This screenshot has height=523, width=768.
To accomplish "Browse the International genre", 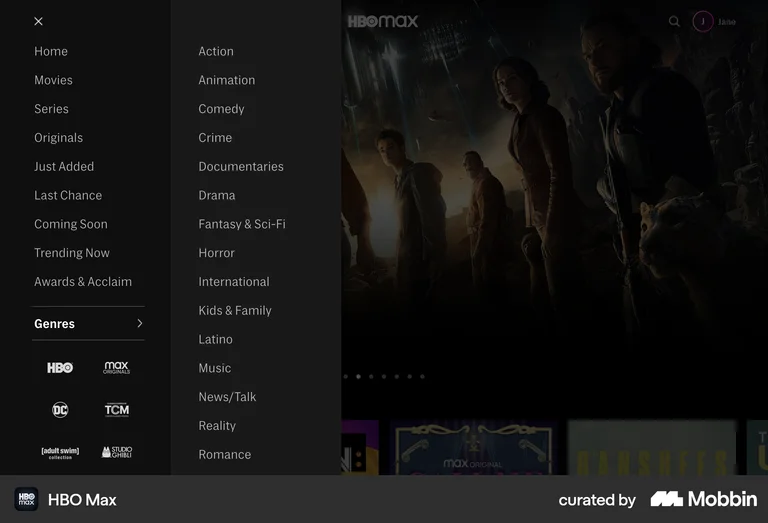I will click(x=234, y=282).
